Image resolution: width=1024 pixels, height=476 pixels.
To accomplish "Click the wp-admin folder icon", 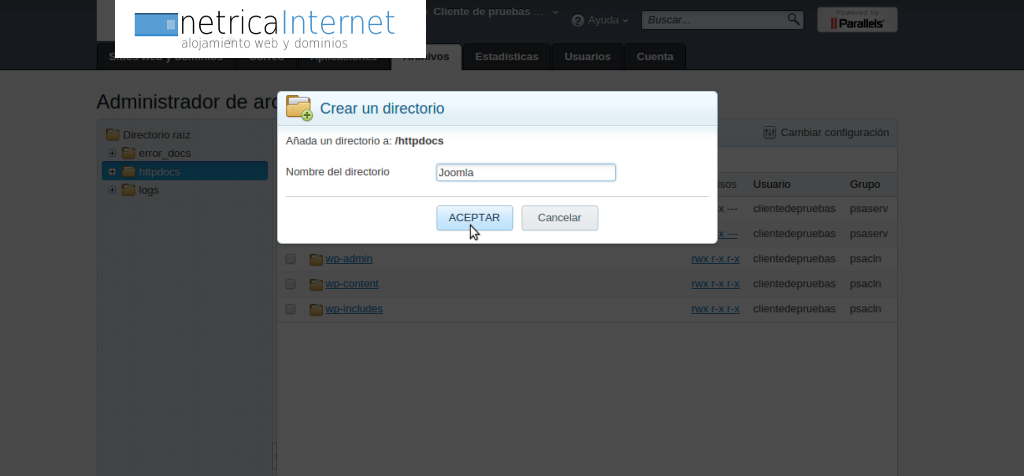I will 316,259.
